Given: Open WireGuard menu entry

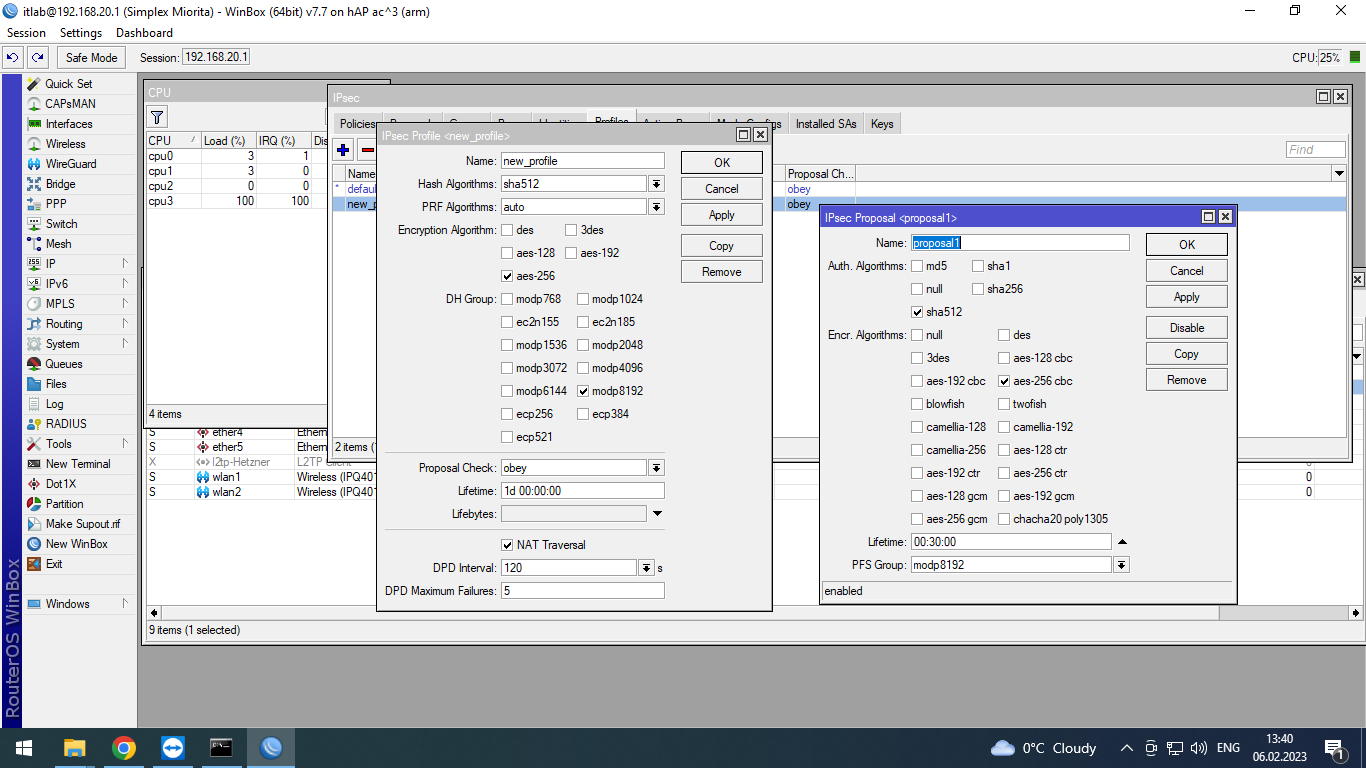Looking at the screenshot, I should tap(70, 164).
